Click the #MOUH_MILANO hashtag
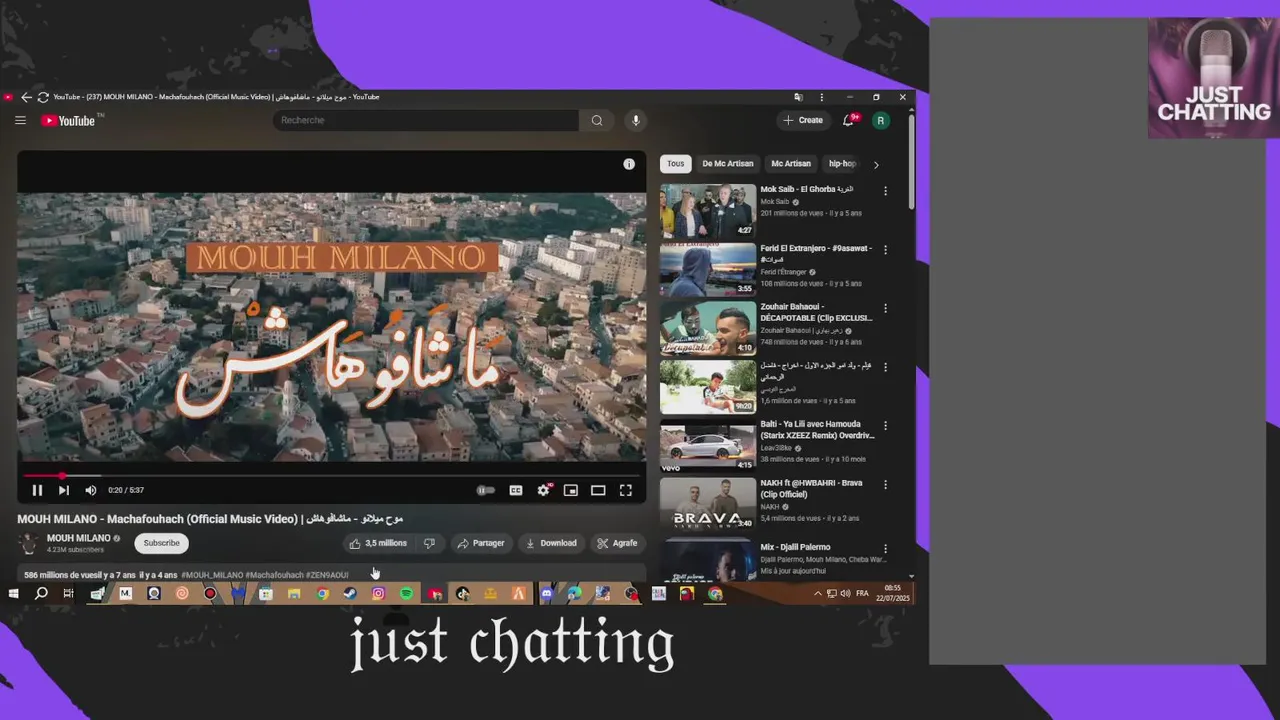The width and height of the screenshot is (1280, 720). (212, 575)
